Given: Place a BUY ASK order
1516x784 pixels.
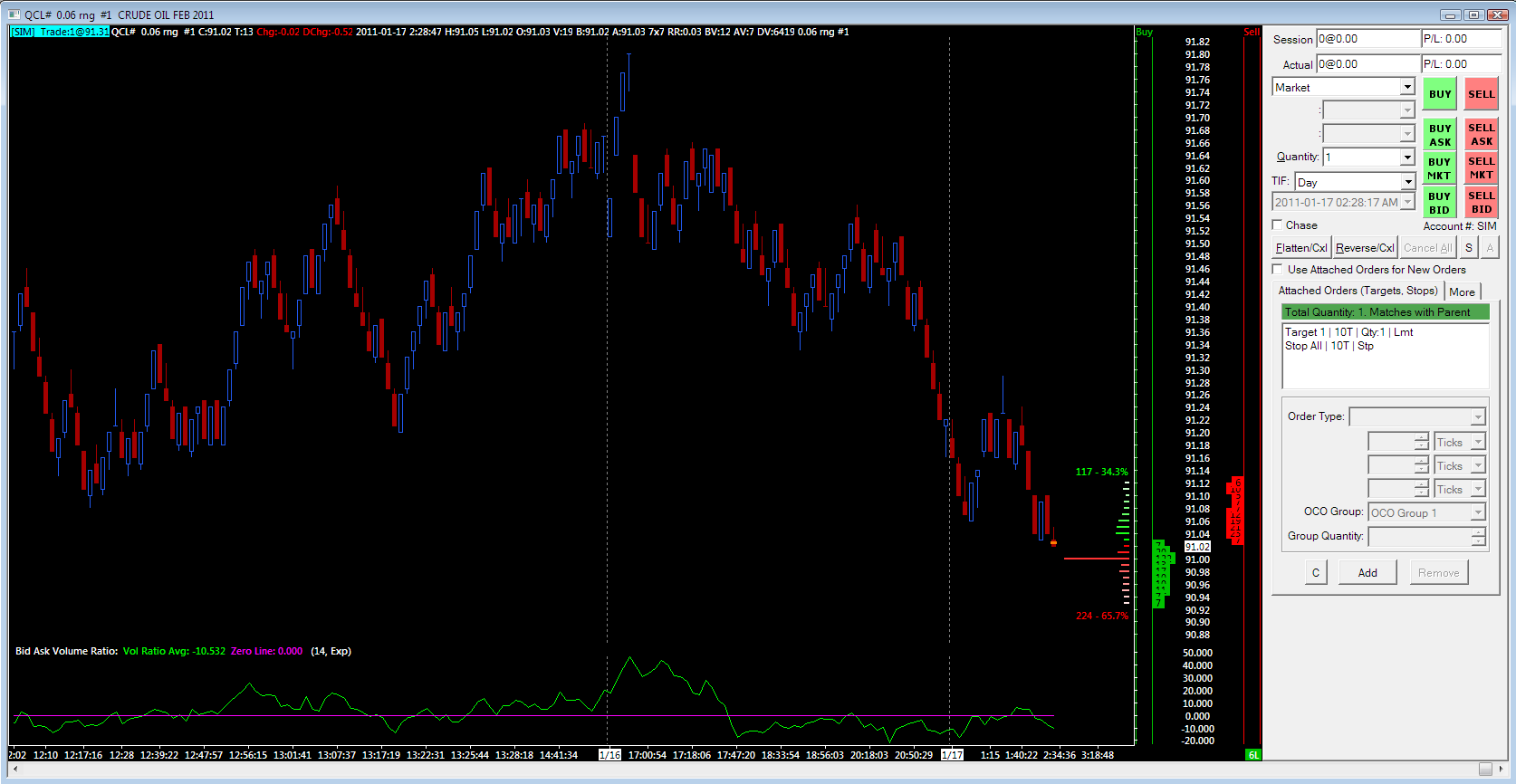Looking at the screenshot, I should 1440,135.
